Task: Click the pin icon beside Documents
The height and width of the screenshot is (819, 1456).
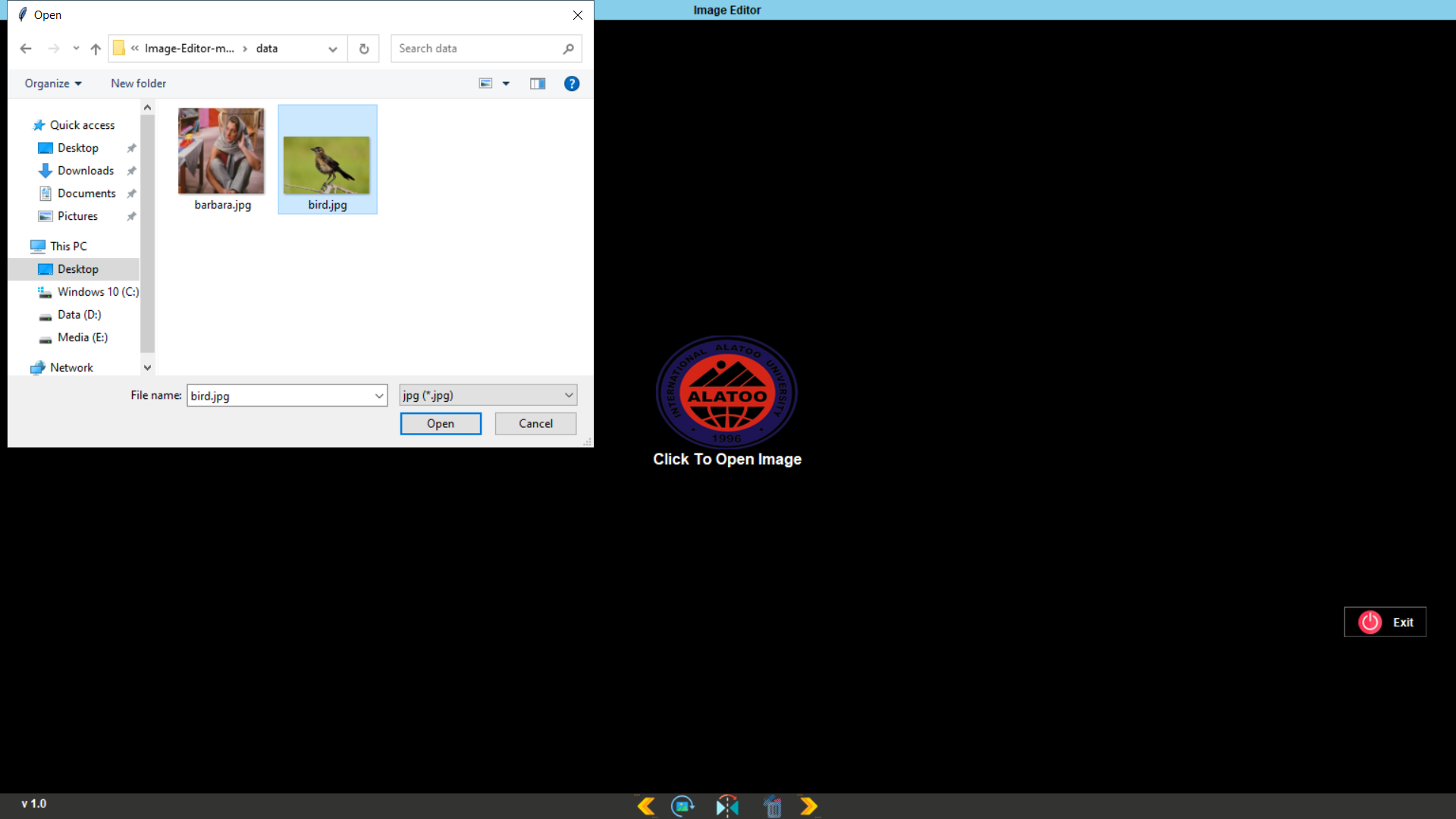Action: tap(131, 193)
